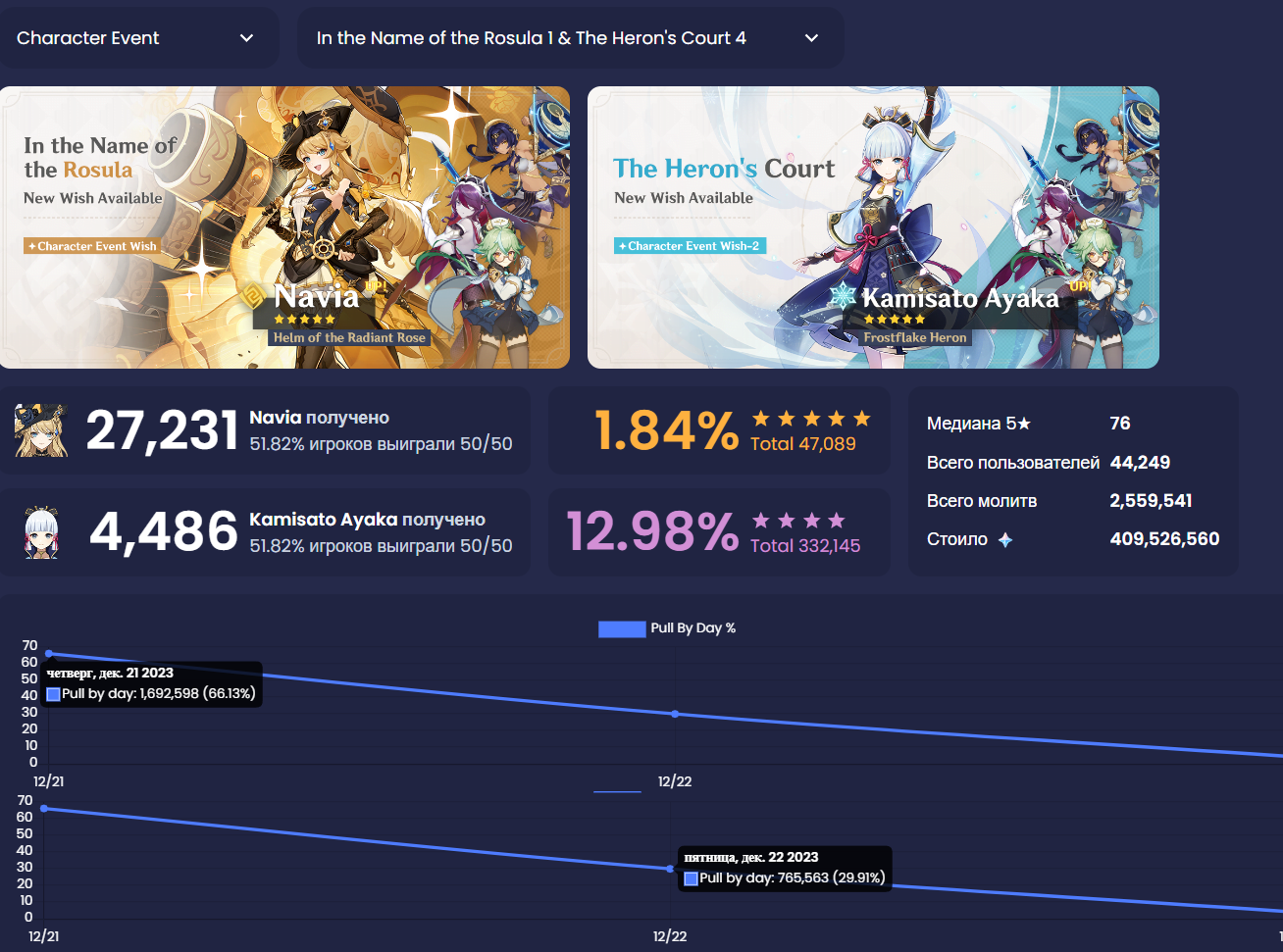Click the Всего пользователей value 44,249
This screenshot has width=1283, height=952.
click(1140, 463)
